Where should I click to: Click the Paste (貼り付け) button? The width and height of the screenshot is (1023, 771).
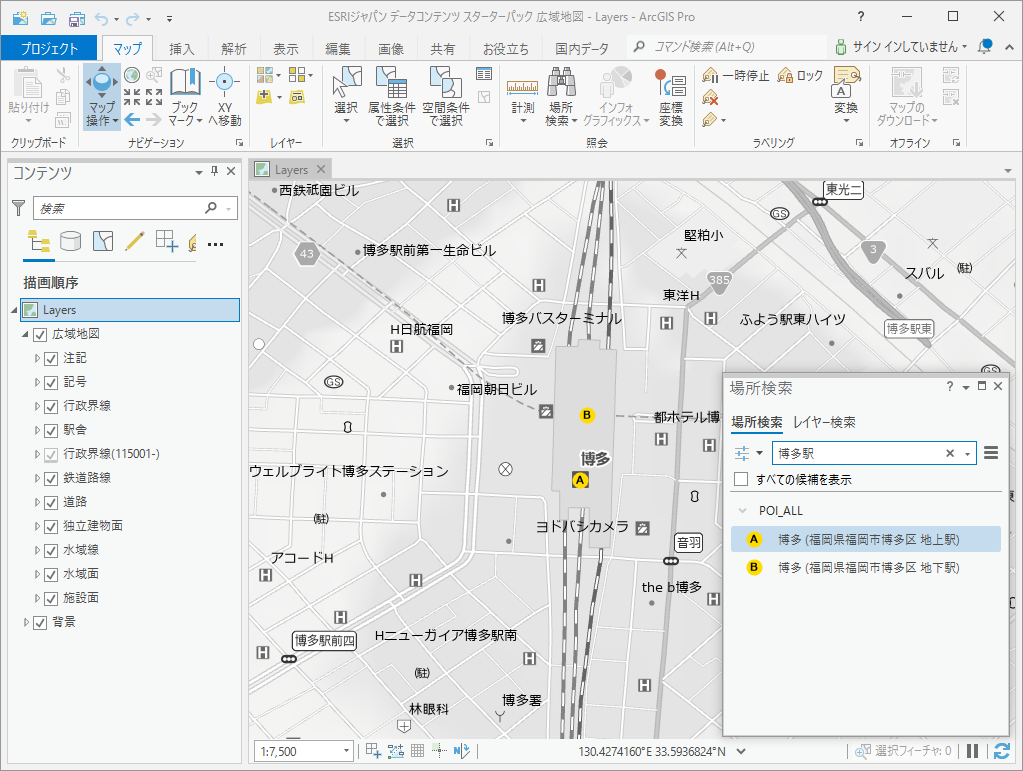click(28, 97)
